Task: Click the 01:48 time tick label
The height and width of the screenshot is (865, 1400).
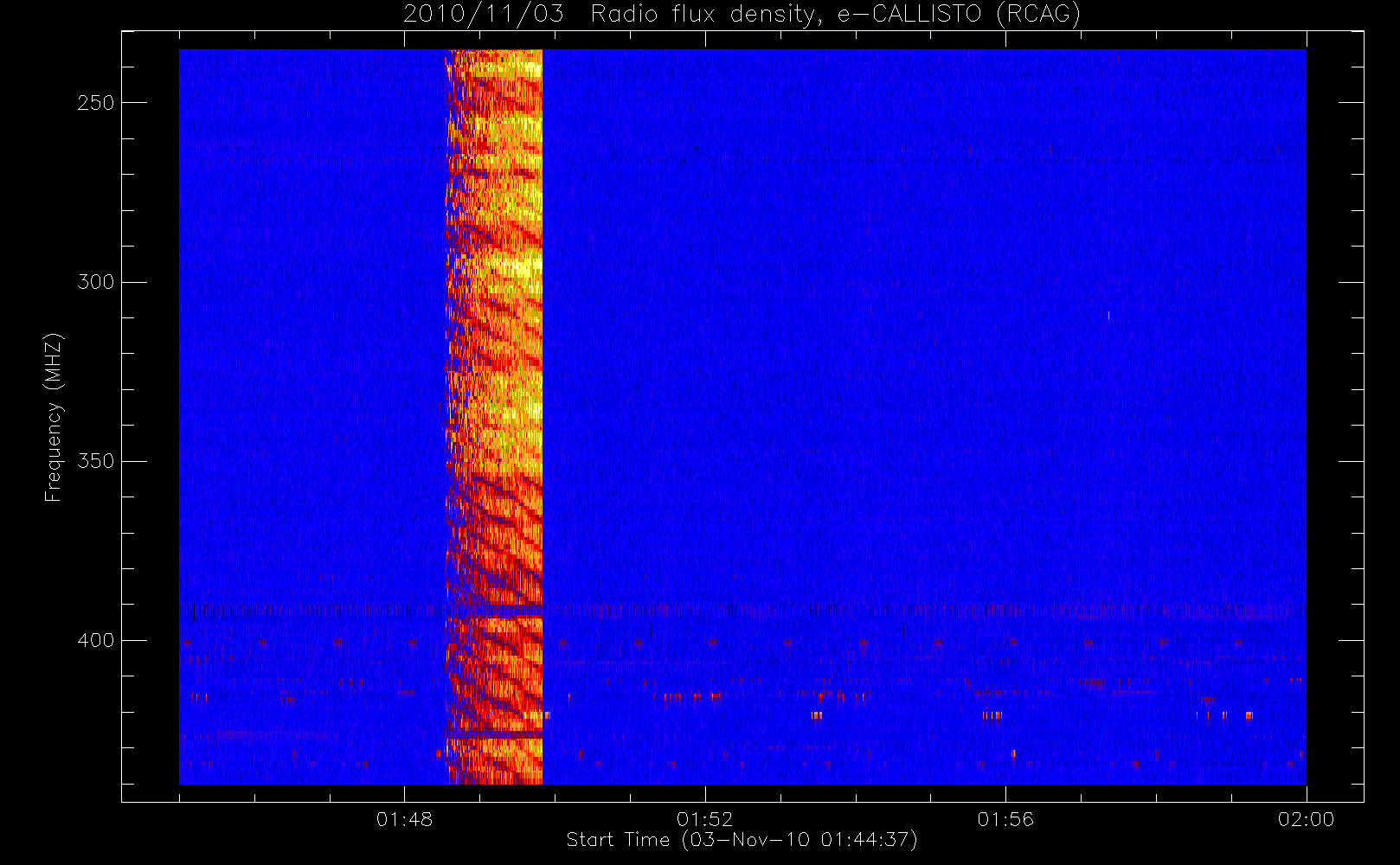Action: pyautogui.click(x=404, y=819)
